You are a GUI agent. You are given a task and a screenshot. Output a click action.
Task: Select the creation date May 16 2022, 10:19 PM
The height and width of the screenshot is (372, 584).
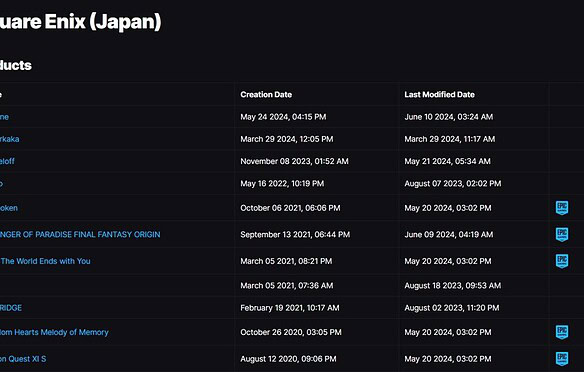pos(282,184)
